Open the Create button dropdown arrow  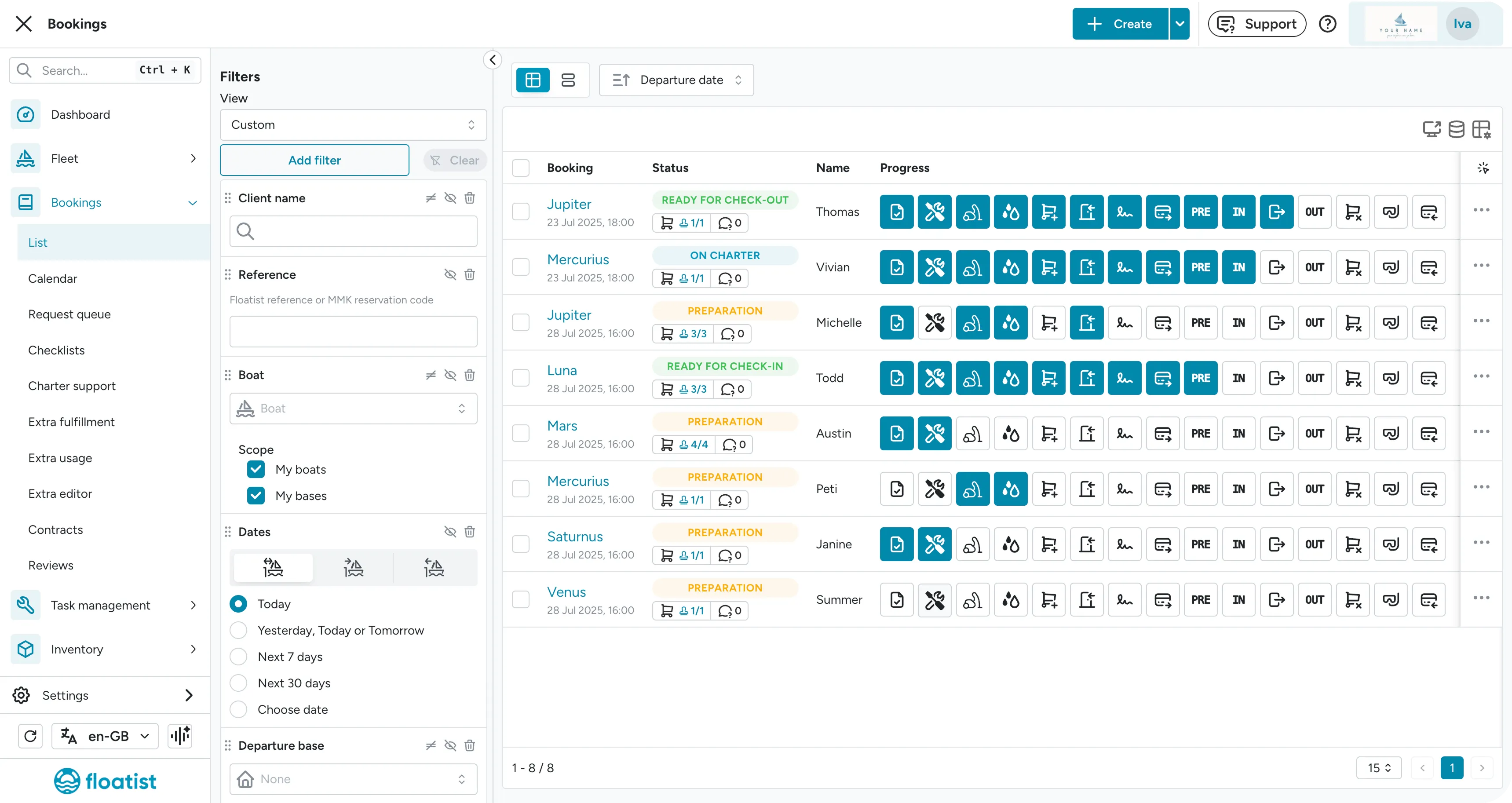click(x=1179, y=23)
